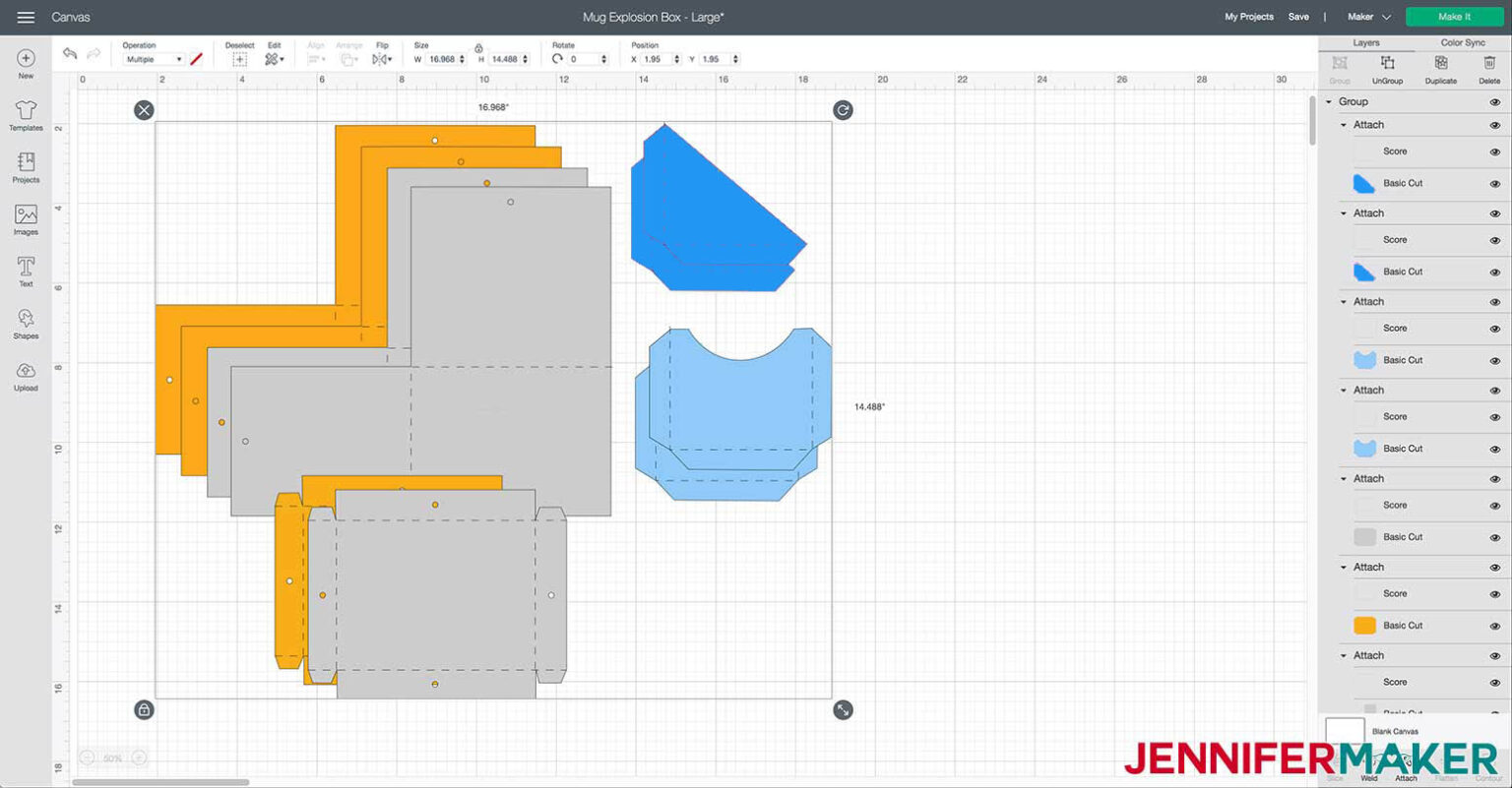Click the New project icon
1512x788 pixels.
click(26, 59)
